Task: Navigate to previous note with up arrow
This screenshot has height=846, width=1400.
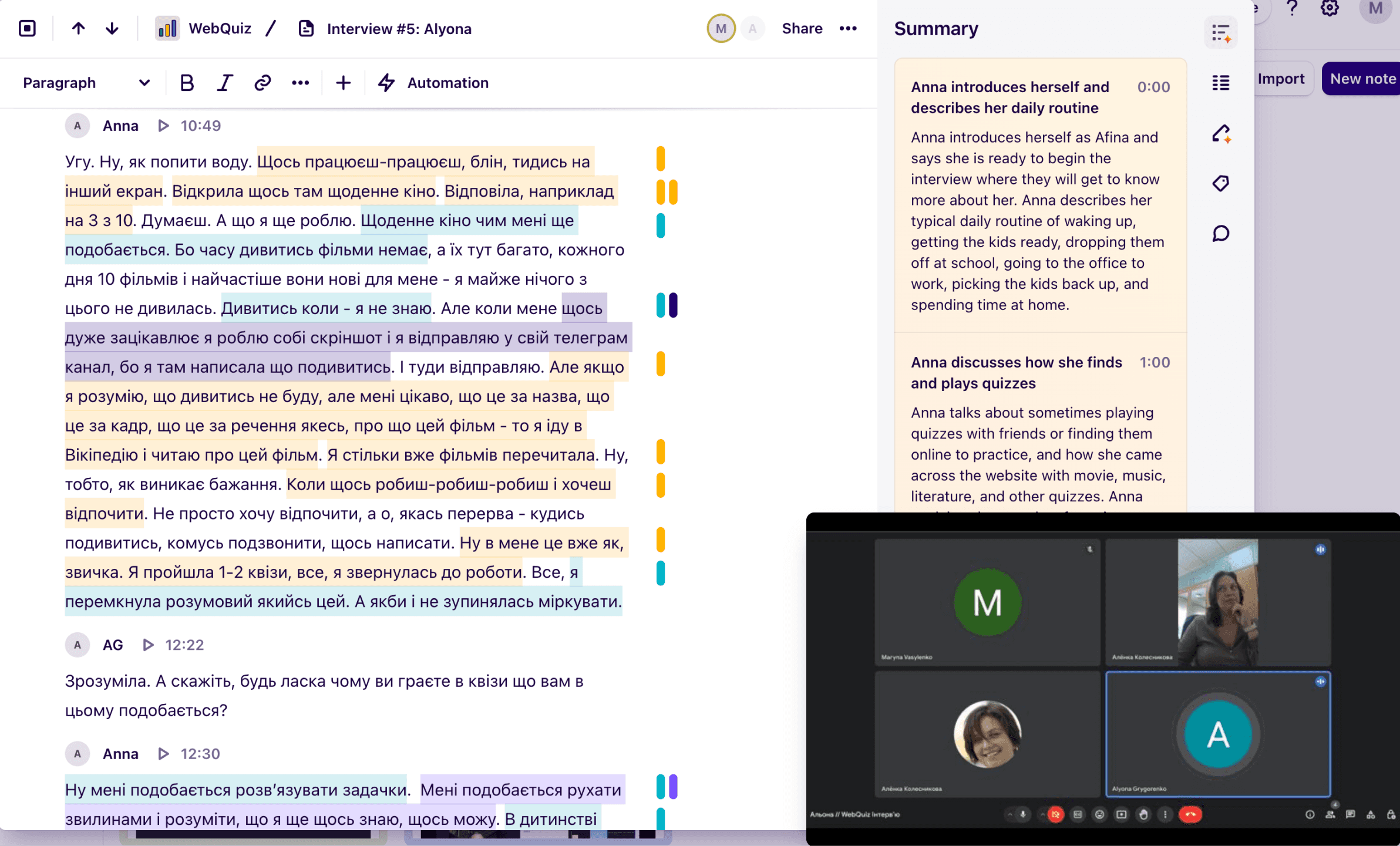Action: [x=78, y=28]
